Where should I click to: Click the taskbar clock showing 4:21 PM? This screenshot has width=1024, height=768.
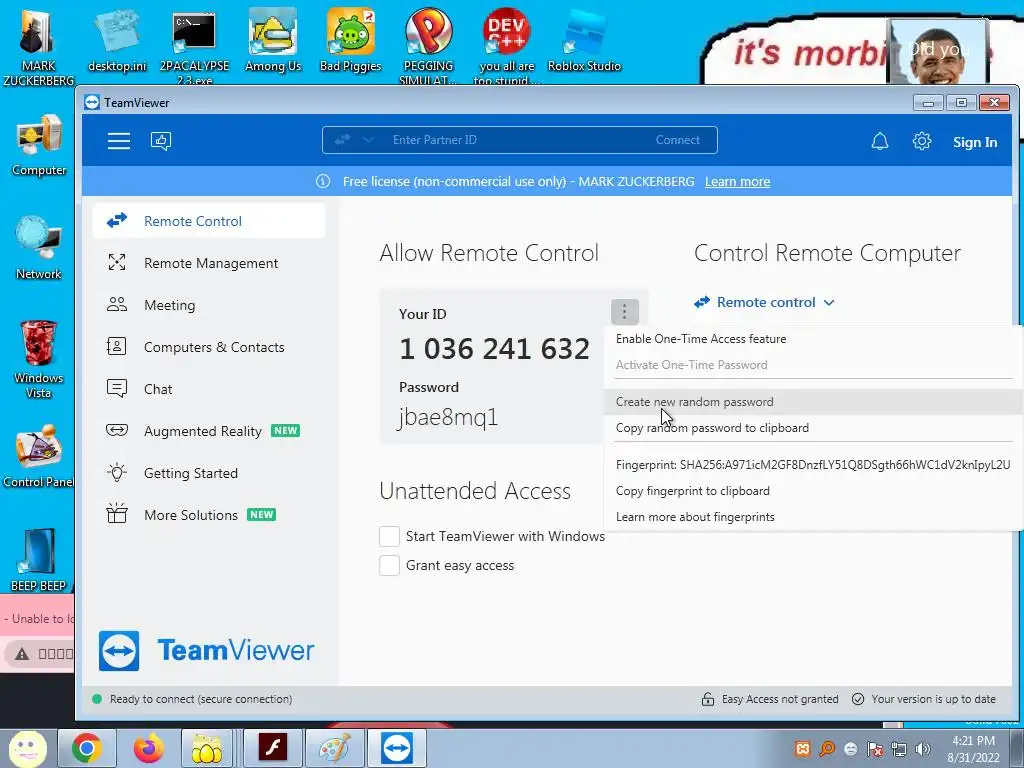(973, 749)
